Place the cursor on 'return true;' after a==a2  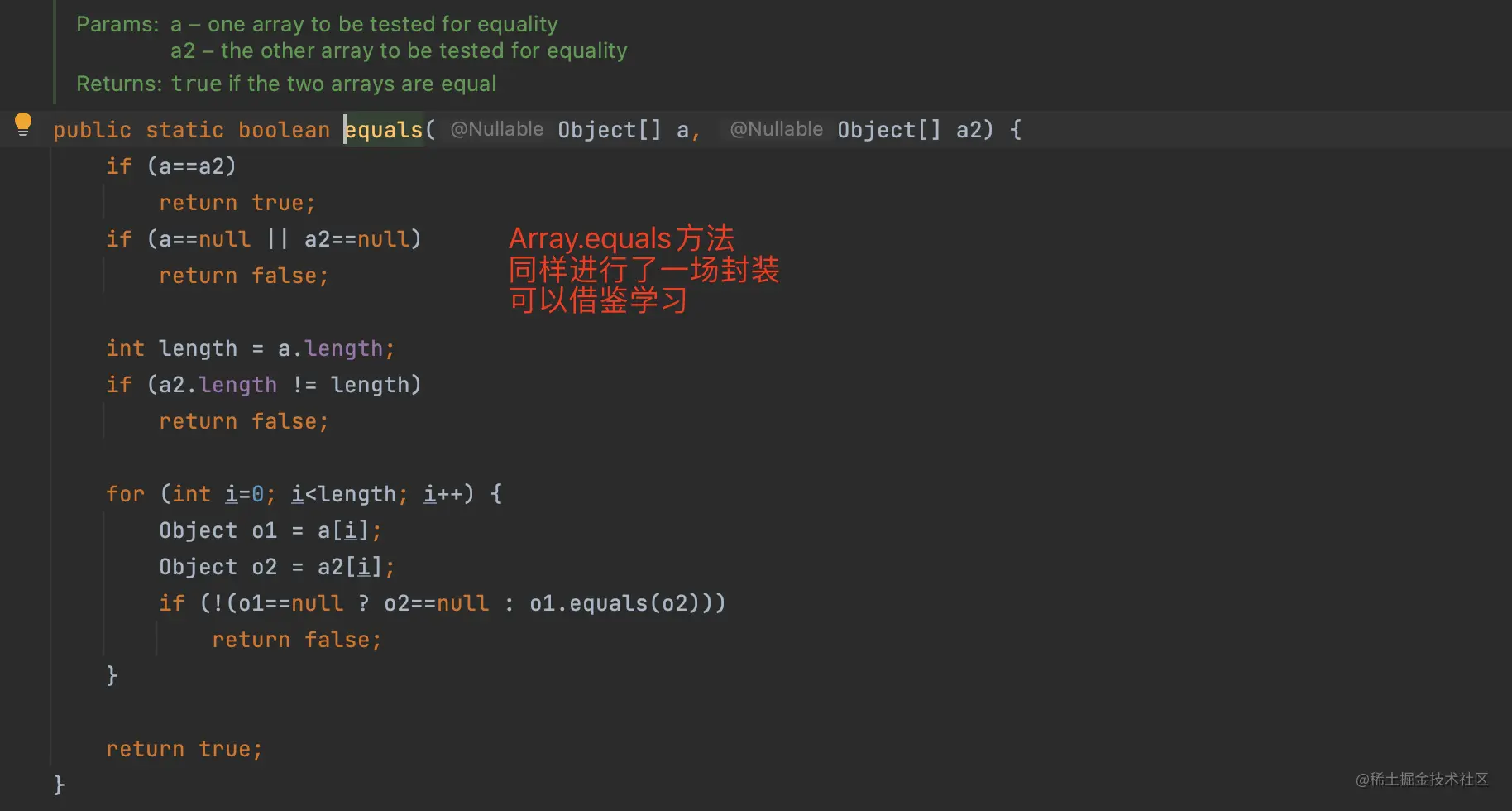[237, 203]
